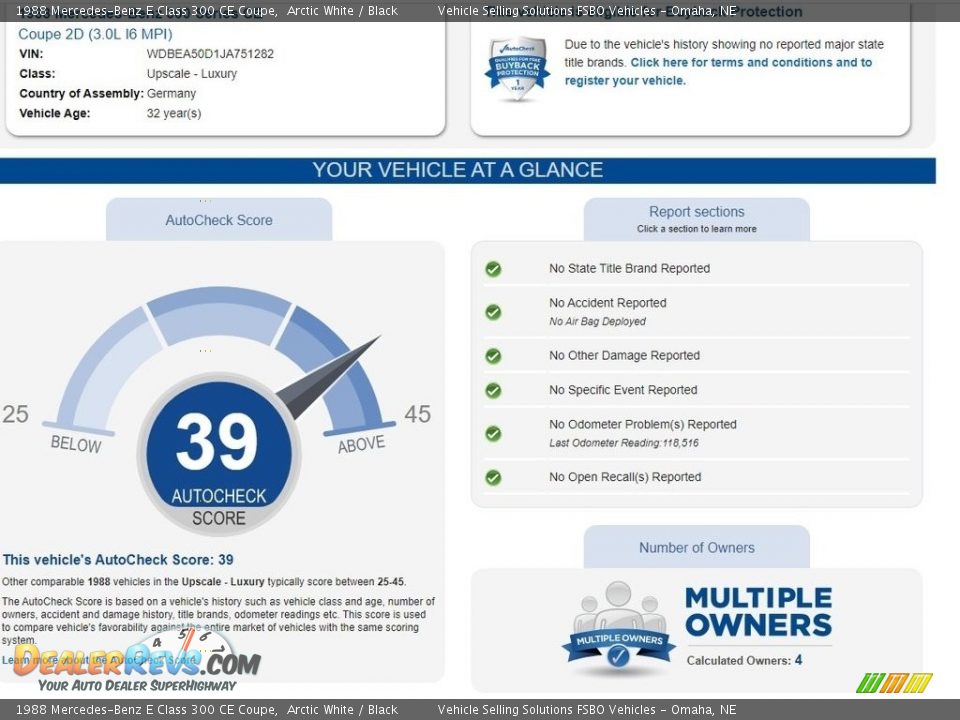Click the green check beside No State Title Brand
960x720 pixels.
493,269
